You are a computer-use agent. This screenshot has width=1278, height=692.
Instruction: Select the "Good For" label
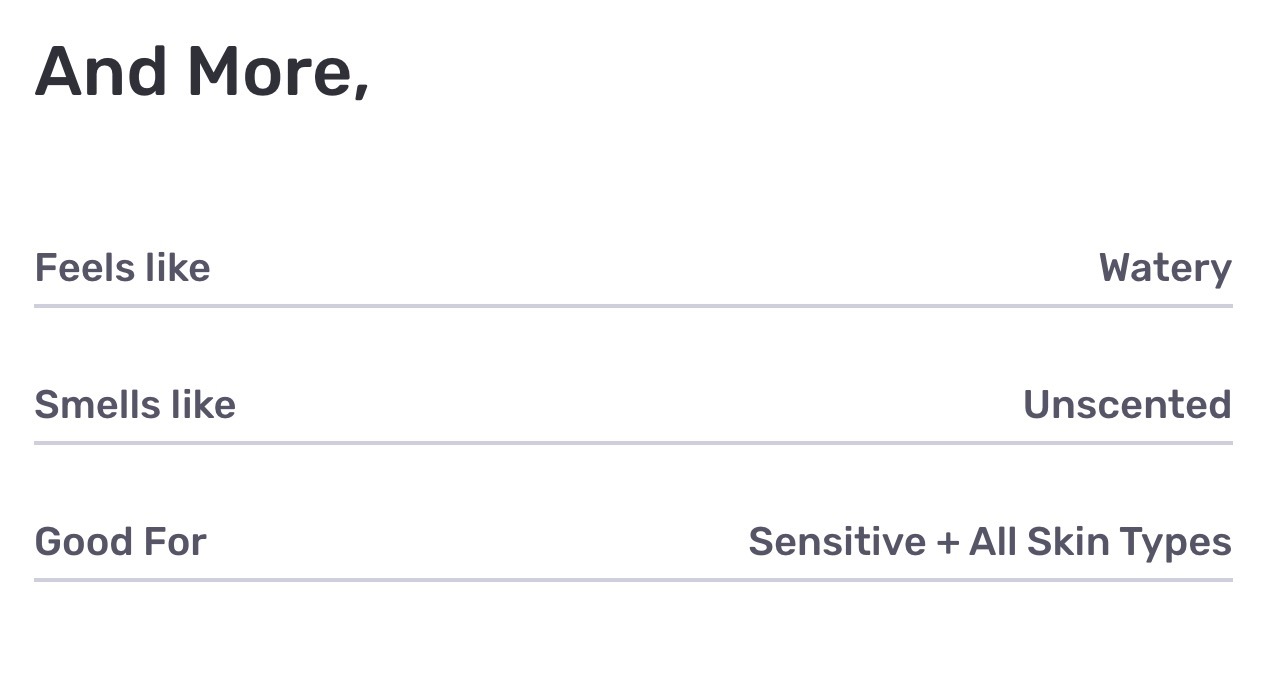coord(121,542)
